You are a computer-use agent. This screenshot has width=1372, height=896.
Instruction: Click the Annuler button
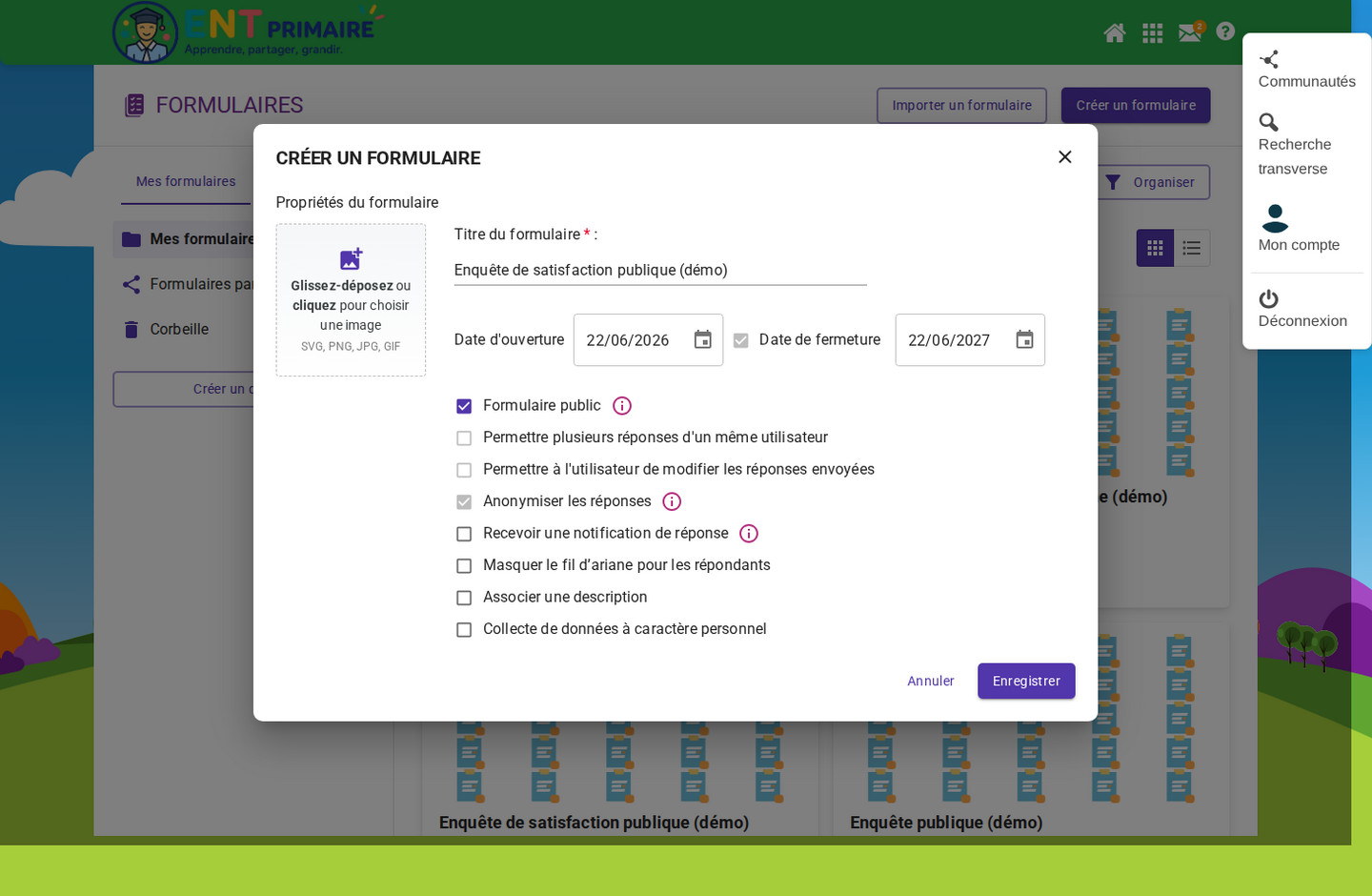coord(930,682)
